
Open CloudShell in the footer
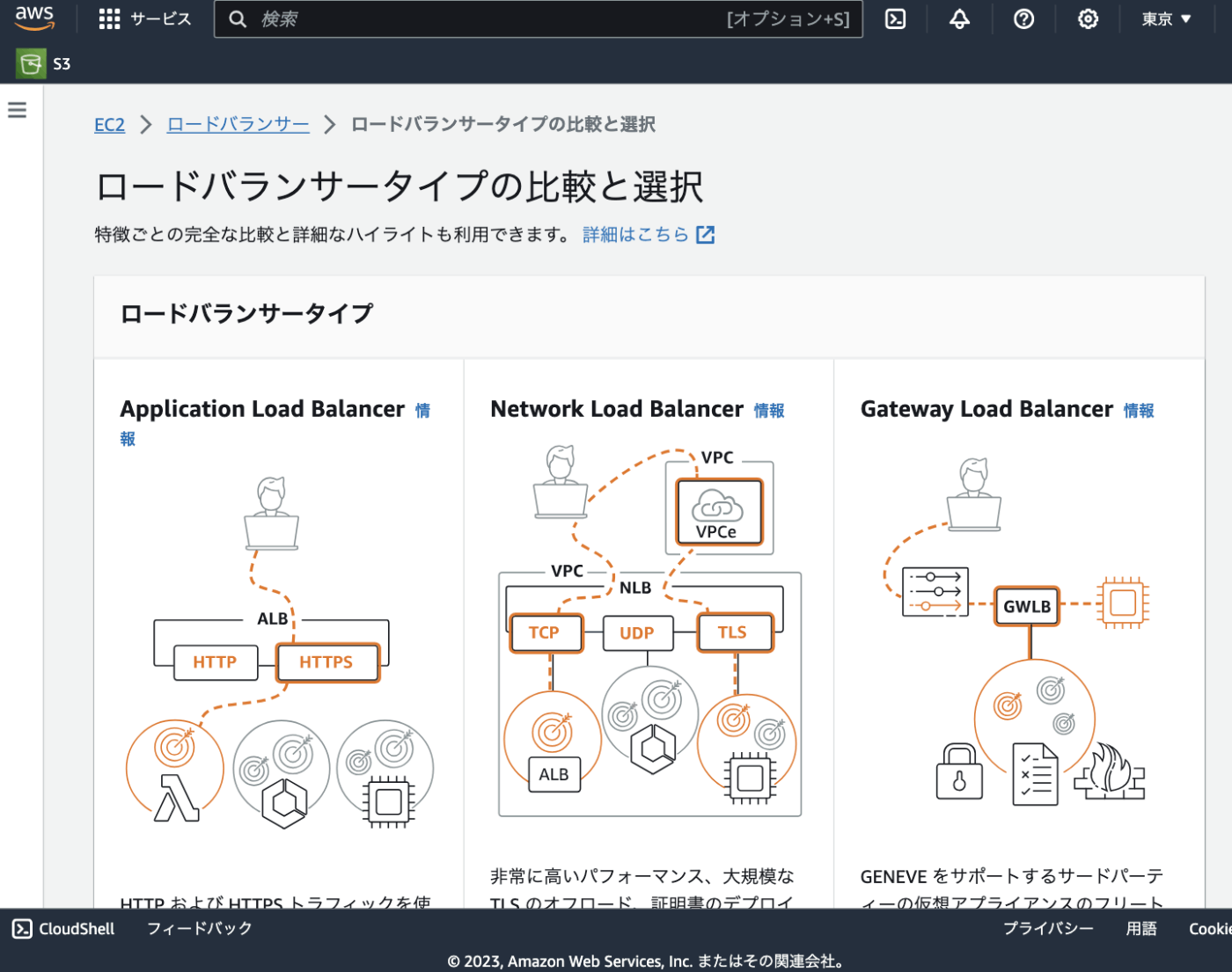63,929
